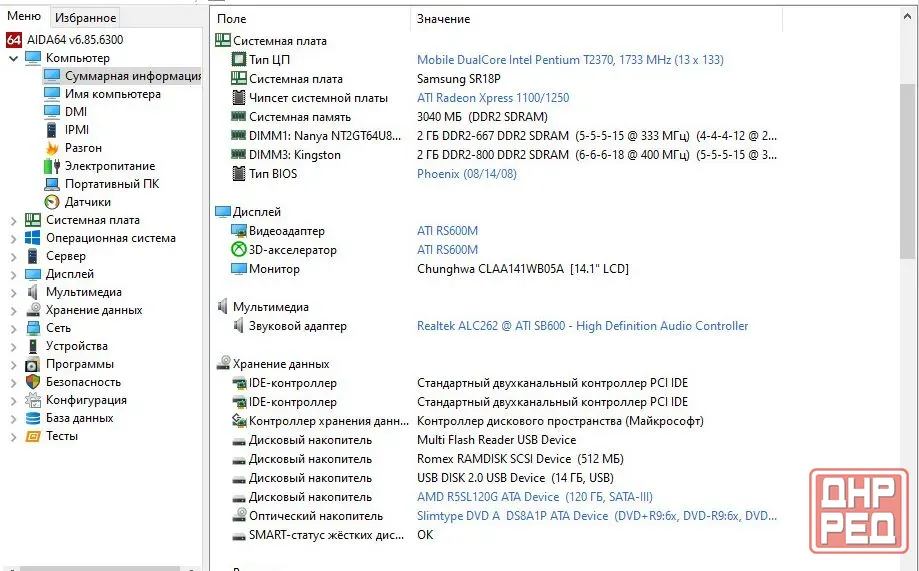
Task: Open Видеоадаптер ATI RS600M link
Action: [x=447, y=231]
